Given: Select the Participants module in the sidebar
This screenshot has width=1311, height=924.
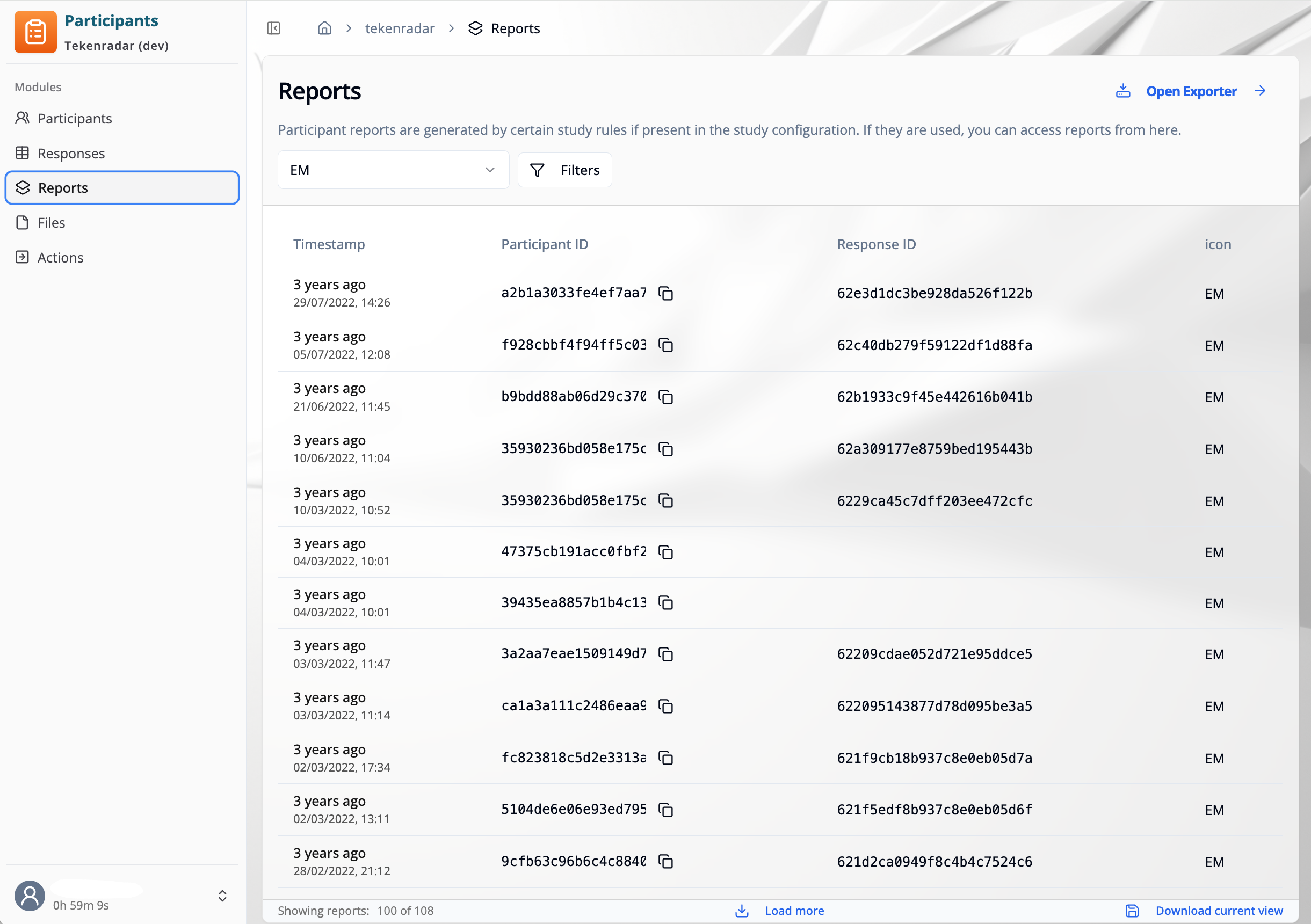Looking at the screenshot, I should (x=74, y=118).
